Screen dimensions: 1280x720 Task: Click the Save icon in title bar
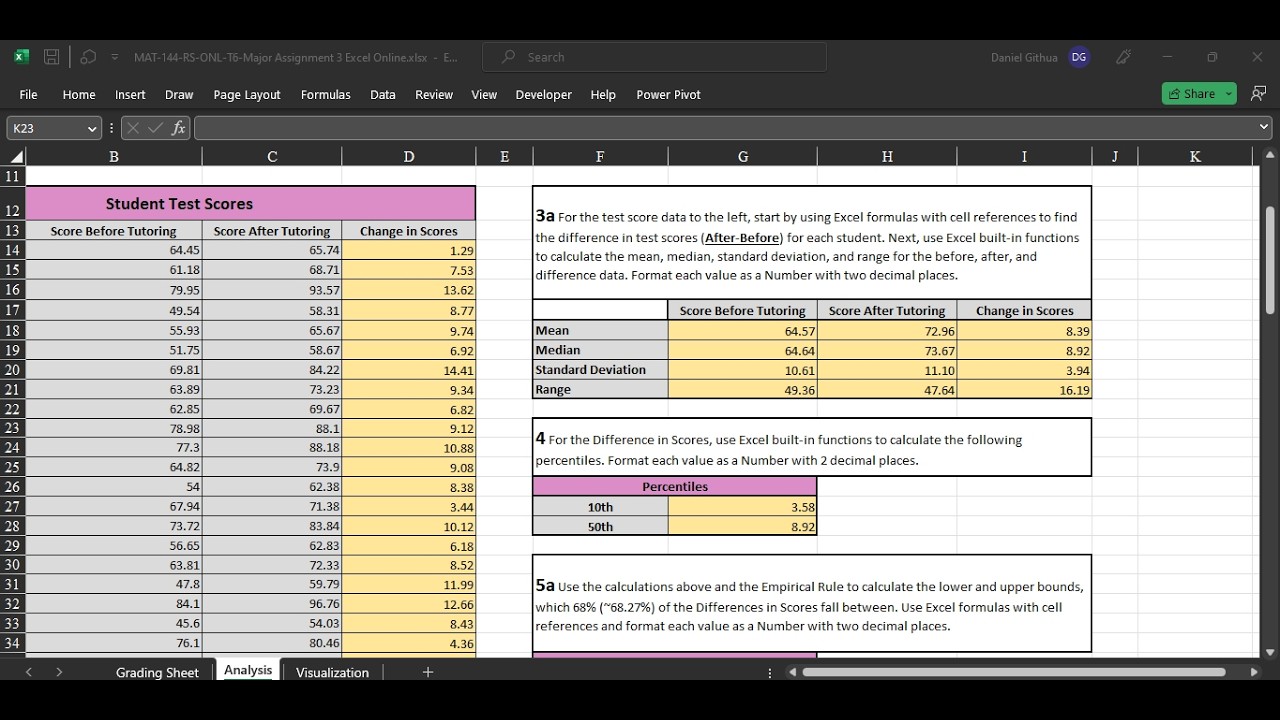52,57
